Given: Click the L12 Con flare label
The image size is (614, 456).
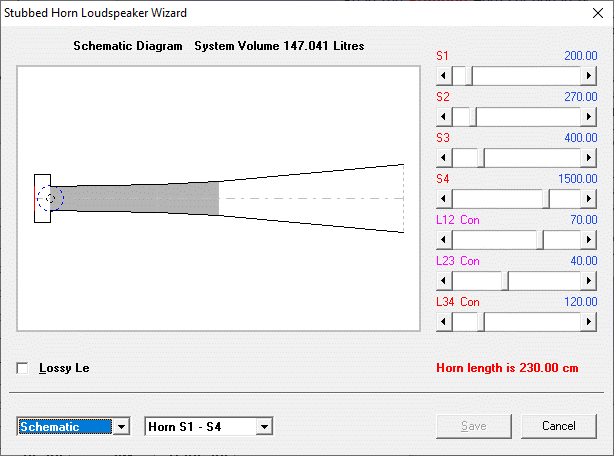Looking at the screenshot, I should (458, 220).
